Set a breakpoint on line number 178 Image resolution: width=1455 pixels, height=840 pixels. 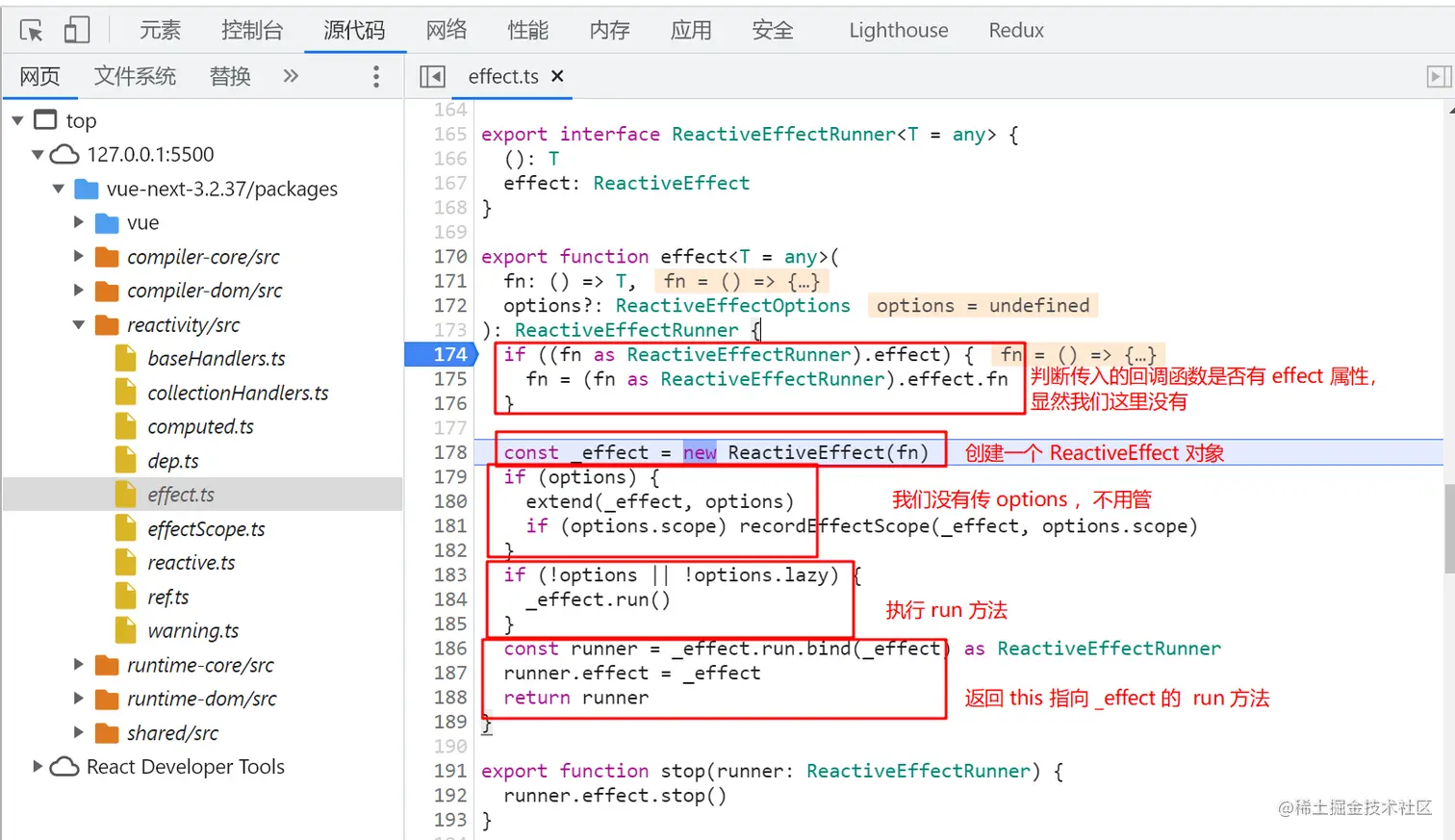(x=450, y=452)
